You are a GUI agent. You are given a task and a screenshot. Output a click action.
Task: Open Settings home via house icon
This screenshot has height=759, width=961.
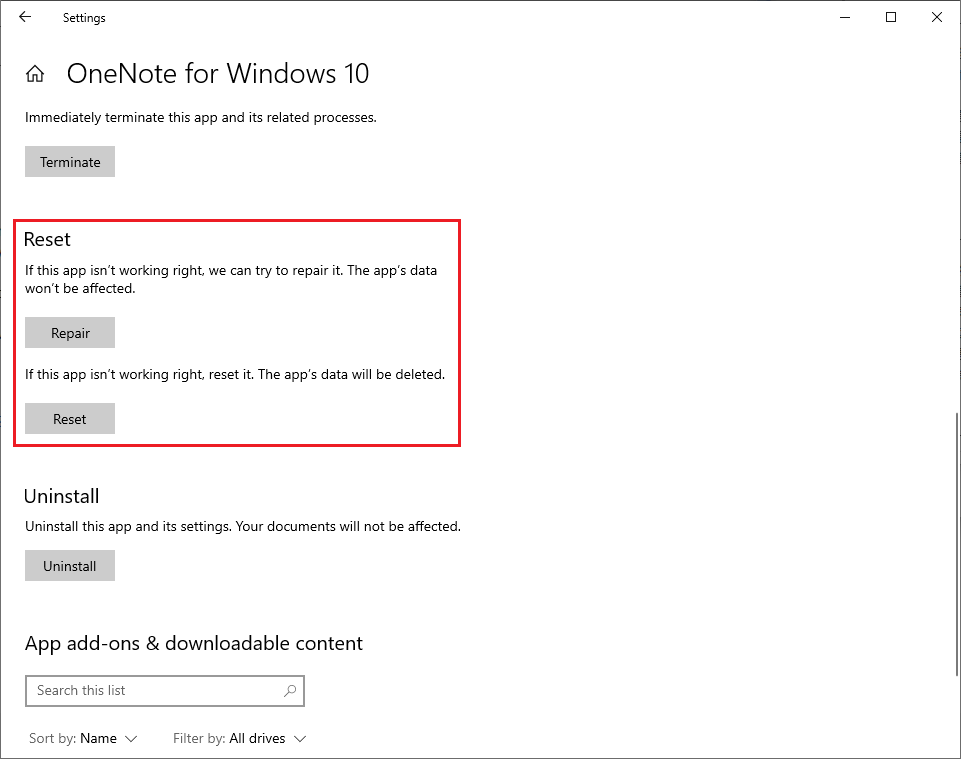(x=35, y=74)
